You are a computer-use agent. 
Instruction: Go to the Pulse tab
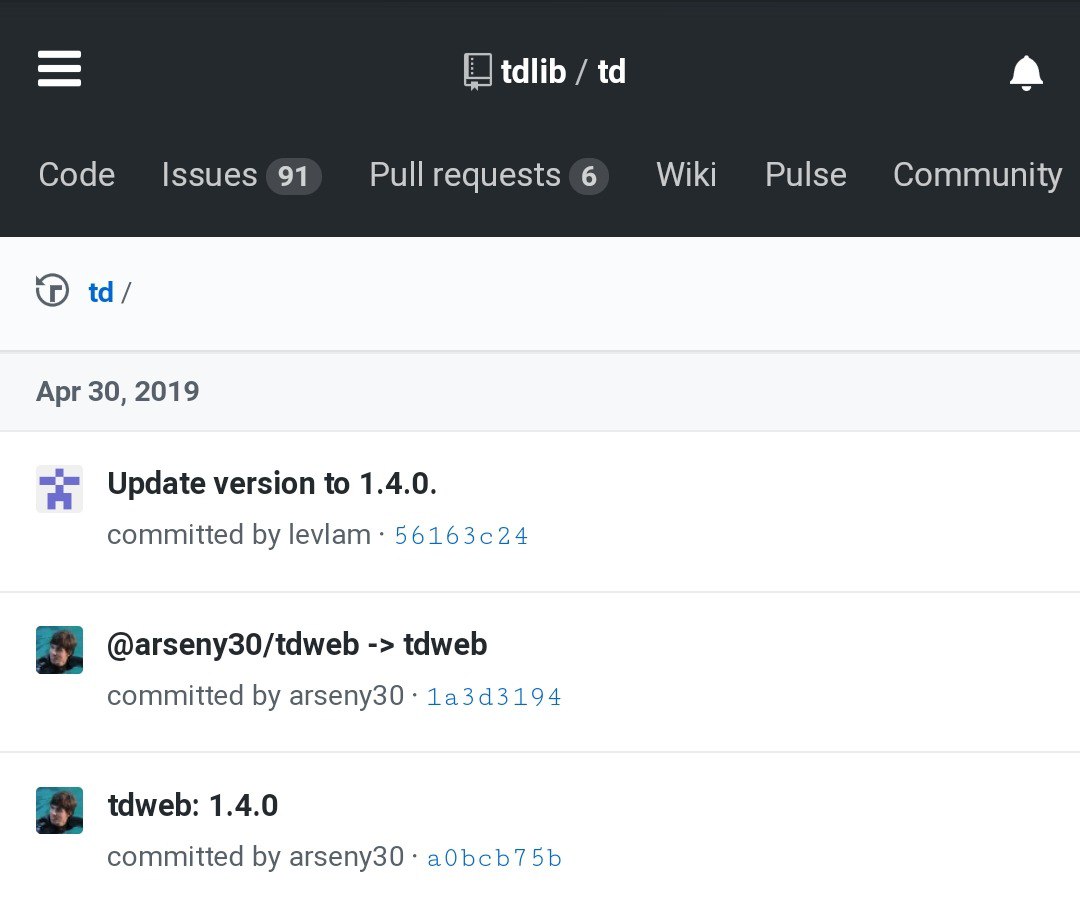click(x=805, y=175)
